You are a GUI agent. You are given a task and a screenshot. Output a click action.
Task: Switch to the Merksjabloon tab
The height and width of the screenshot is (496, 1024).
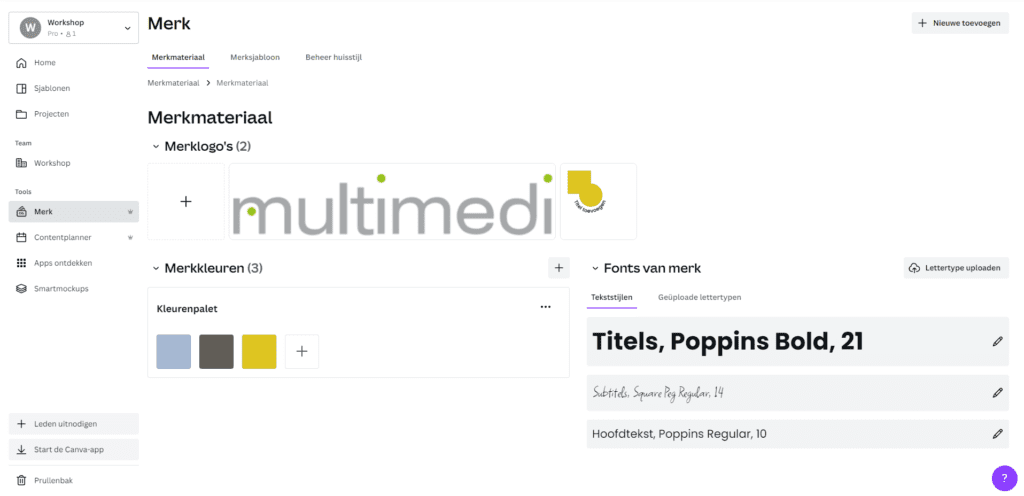click(x=255, y=57)
